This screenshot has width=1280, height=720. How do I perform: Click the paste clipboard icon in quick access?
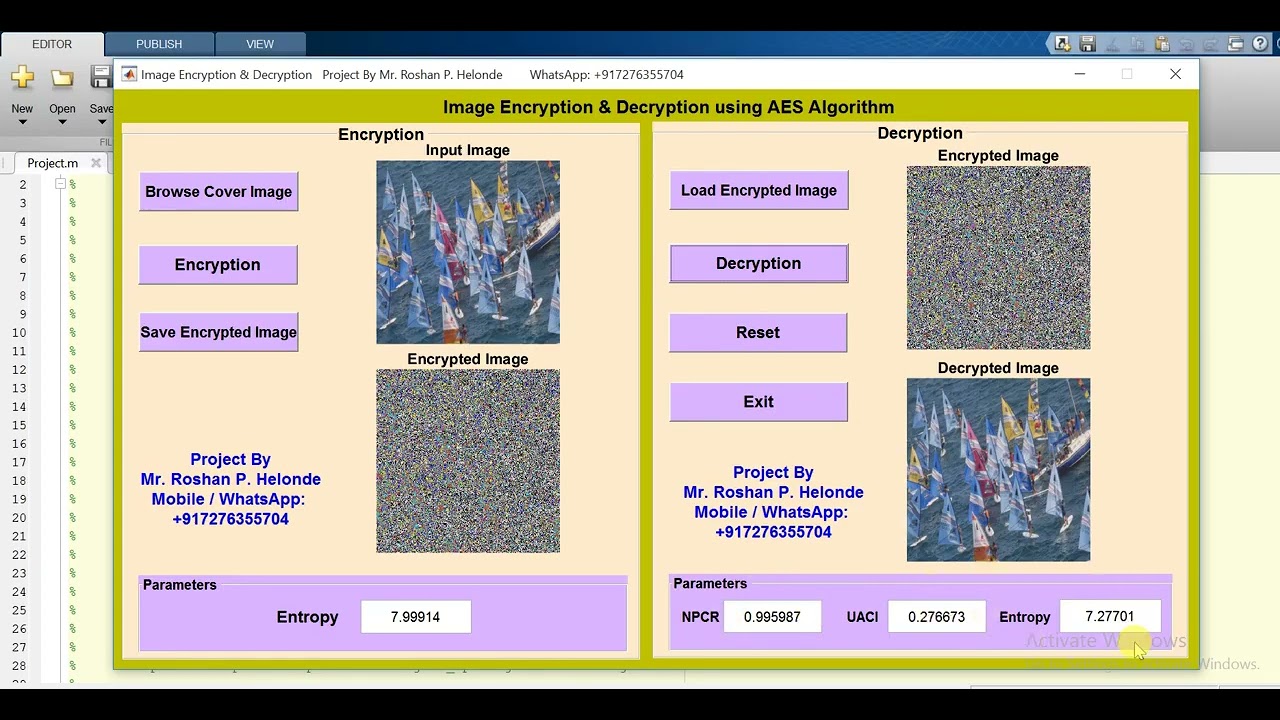tap(1161, 44)
